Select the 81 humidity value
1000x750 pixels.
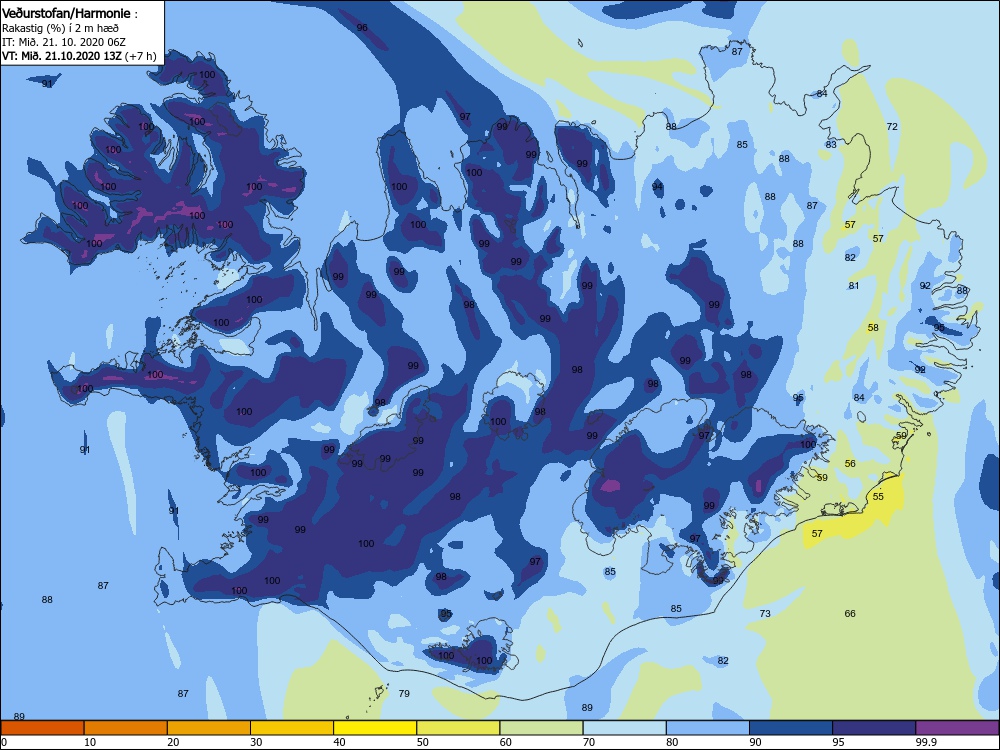[x=854, y=286]
